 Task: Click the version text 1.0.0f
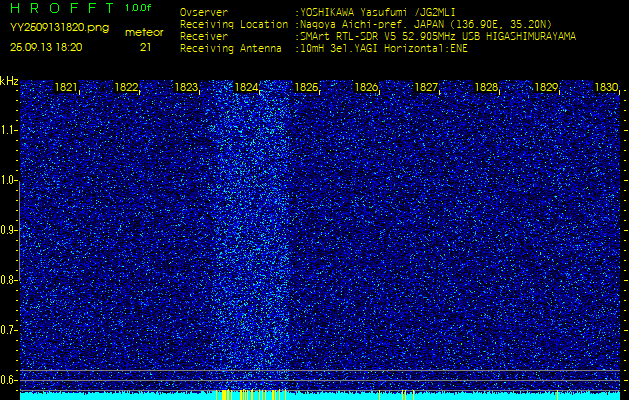coord(138,8)
